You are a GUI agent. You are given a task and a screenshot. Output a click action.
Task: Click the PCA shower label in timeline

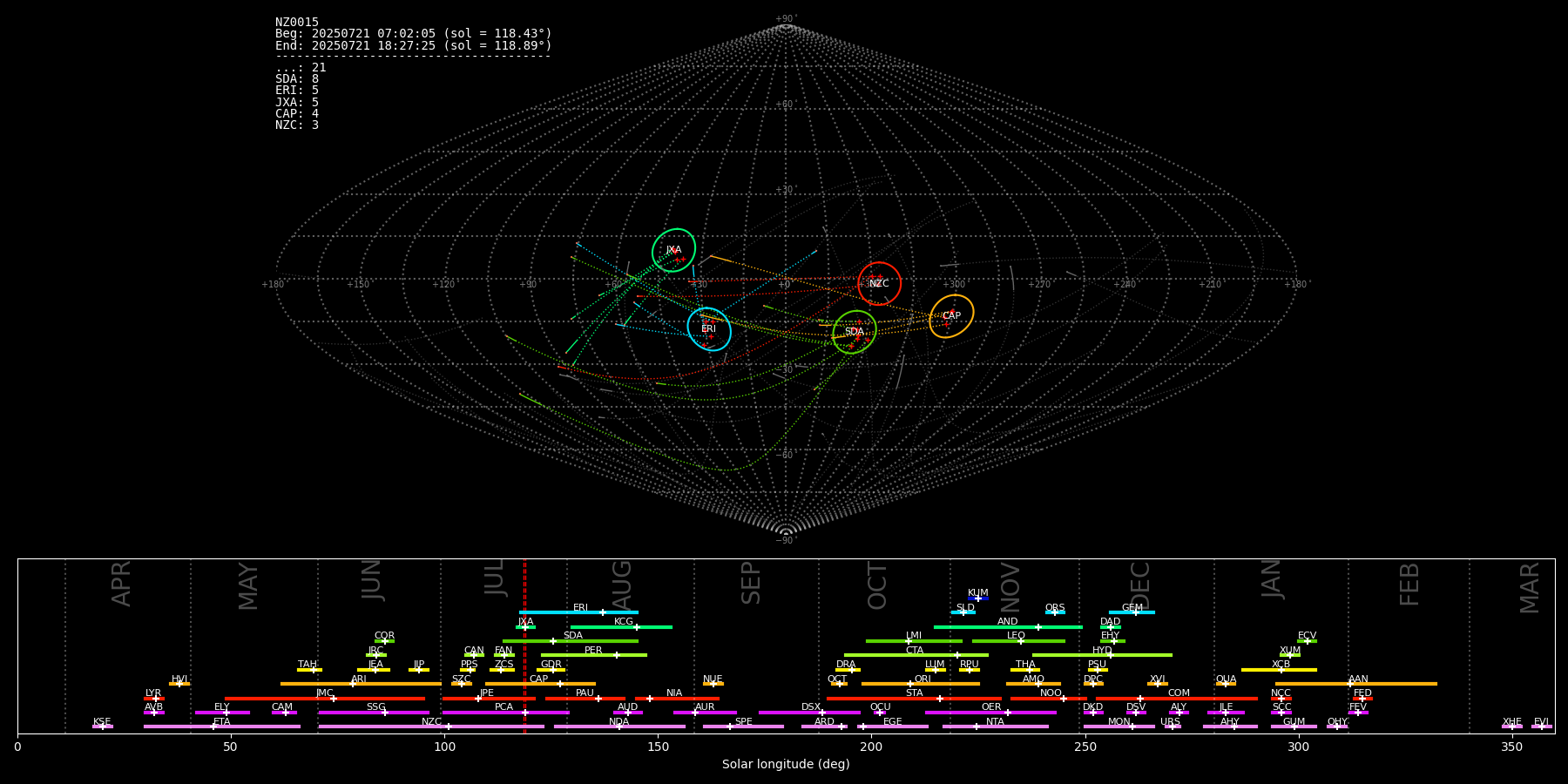[504, 707]
